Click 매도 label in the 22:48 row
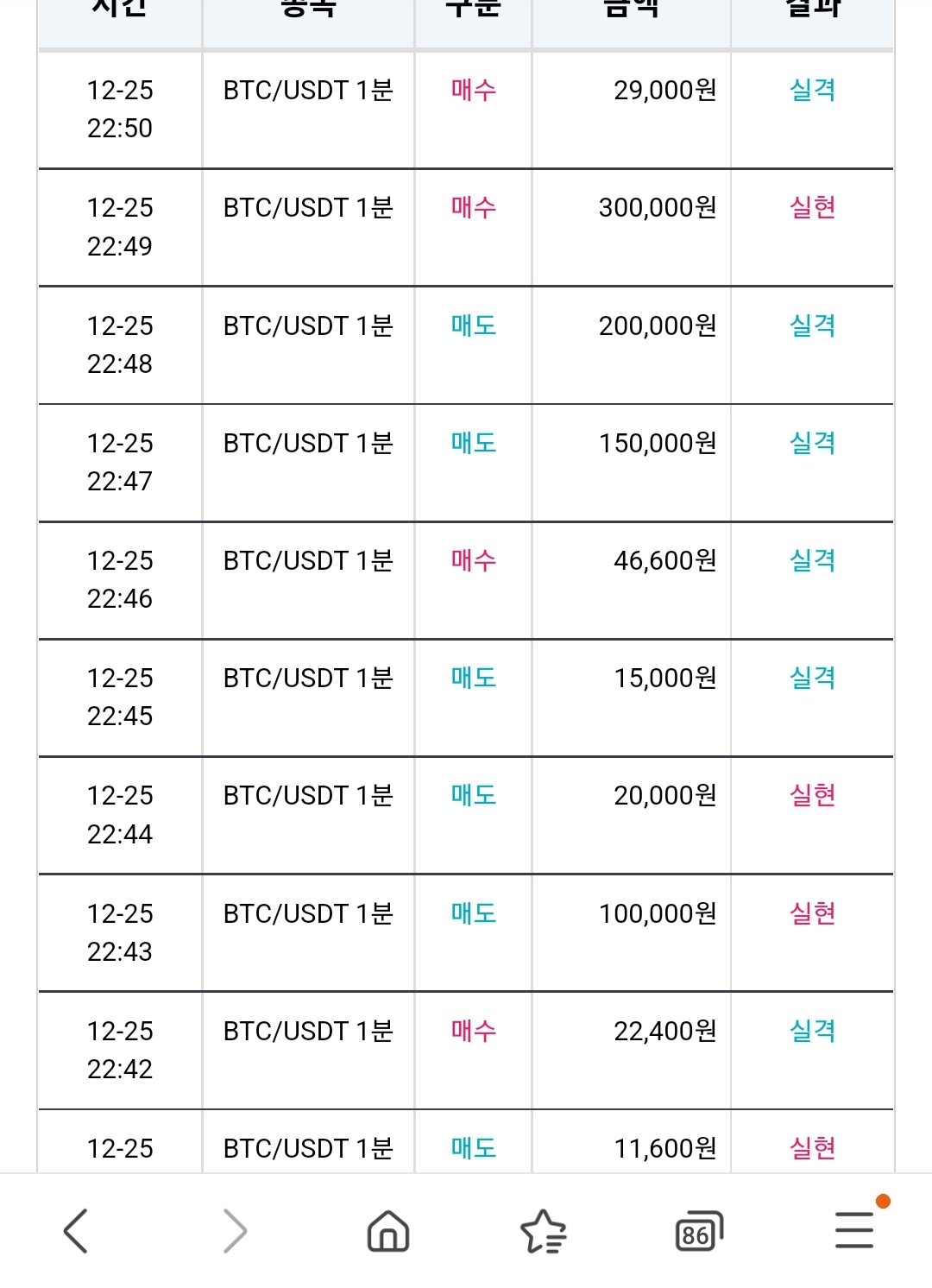Viewport: 932px width, 1288px height. (x=473, y=325)
